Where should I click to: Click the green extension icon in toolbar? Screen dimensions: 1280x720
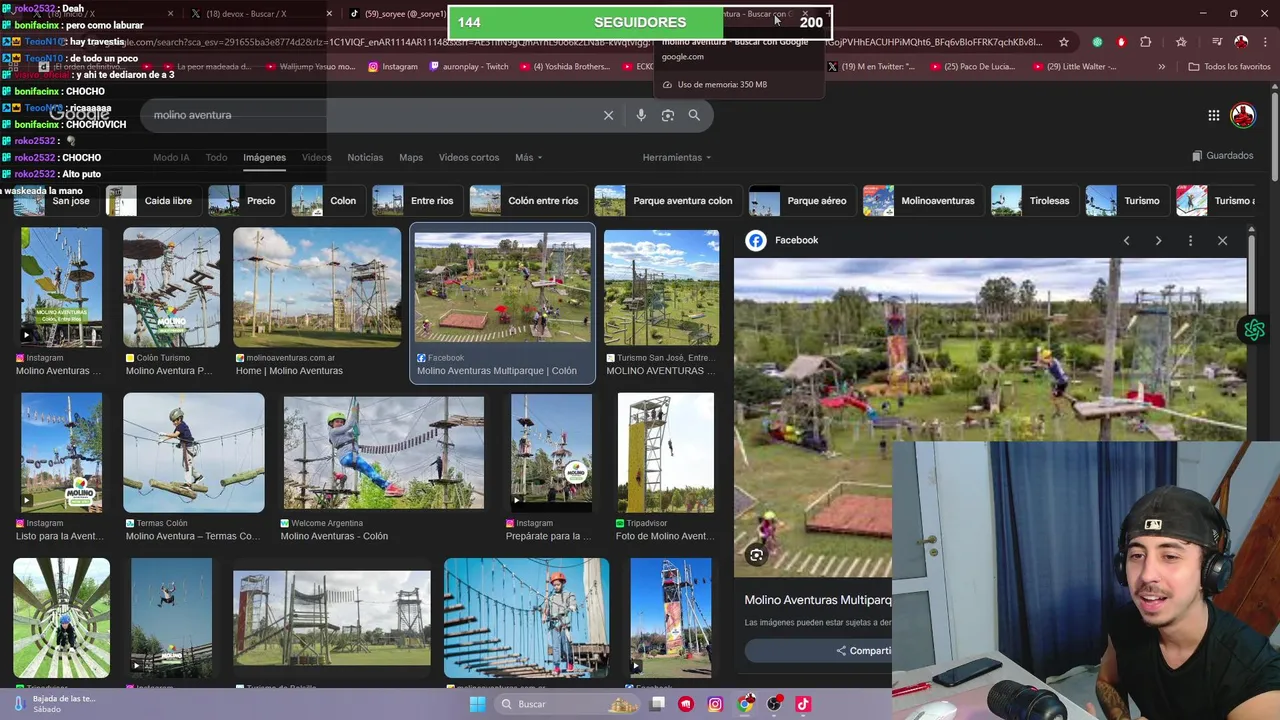point(1098,42)
